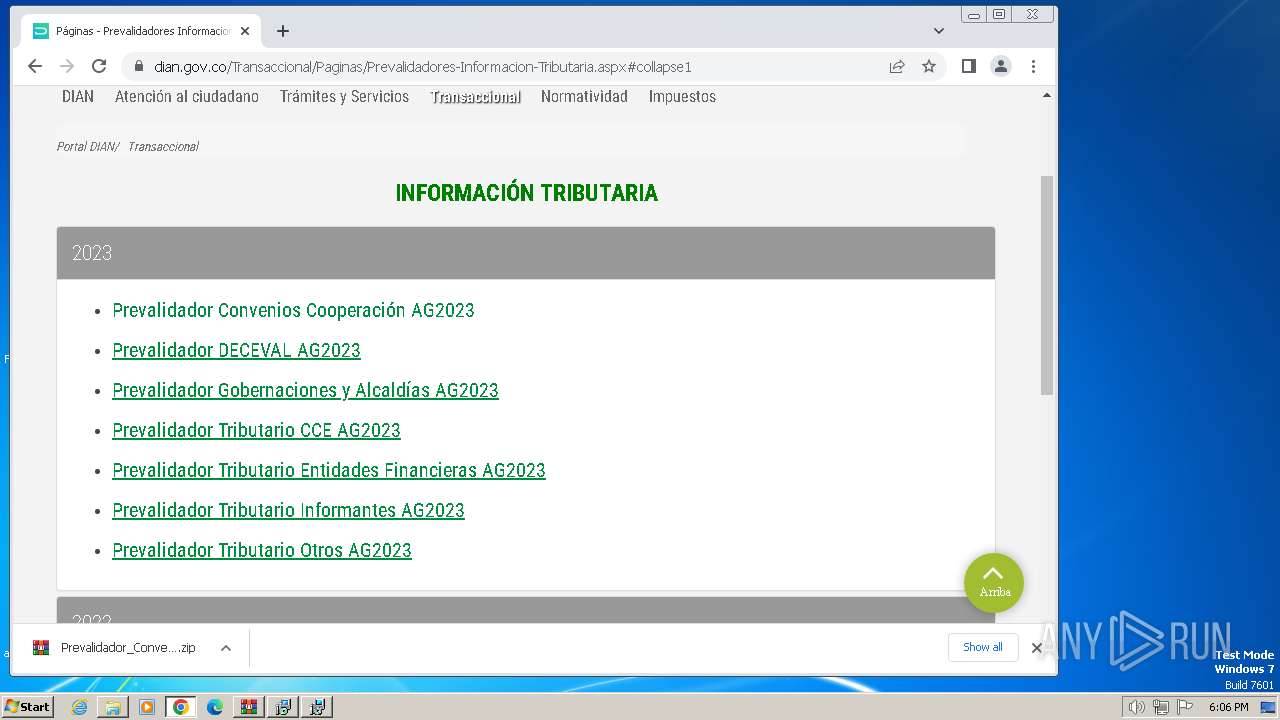Follow the Transaccional breadcrumb link
Screen dimensions: 1280x720
click(163, 146)
